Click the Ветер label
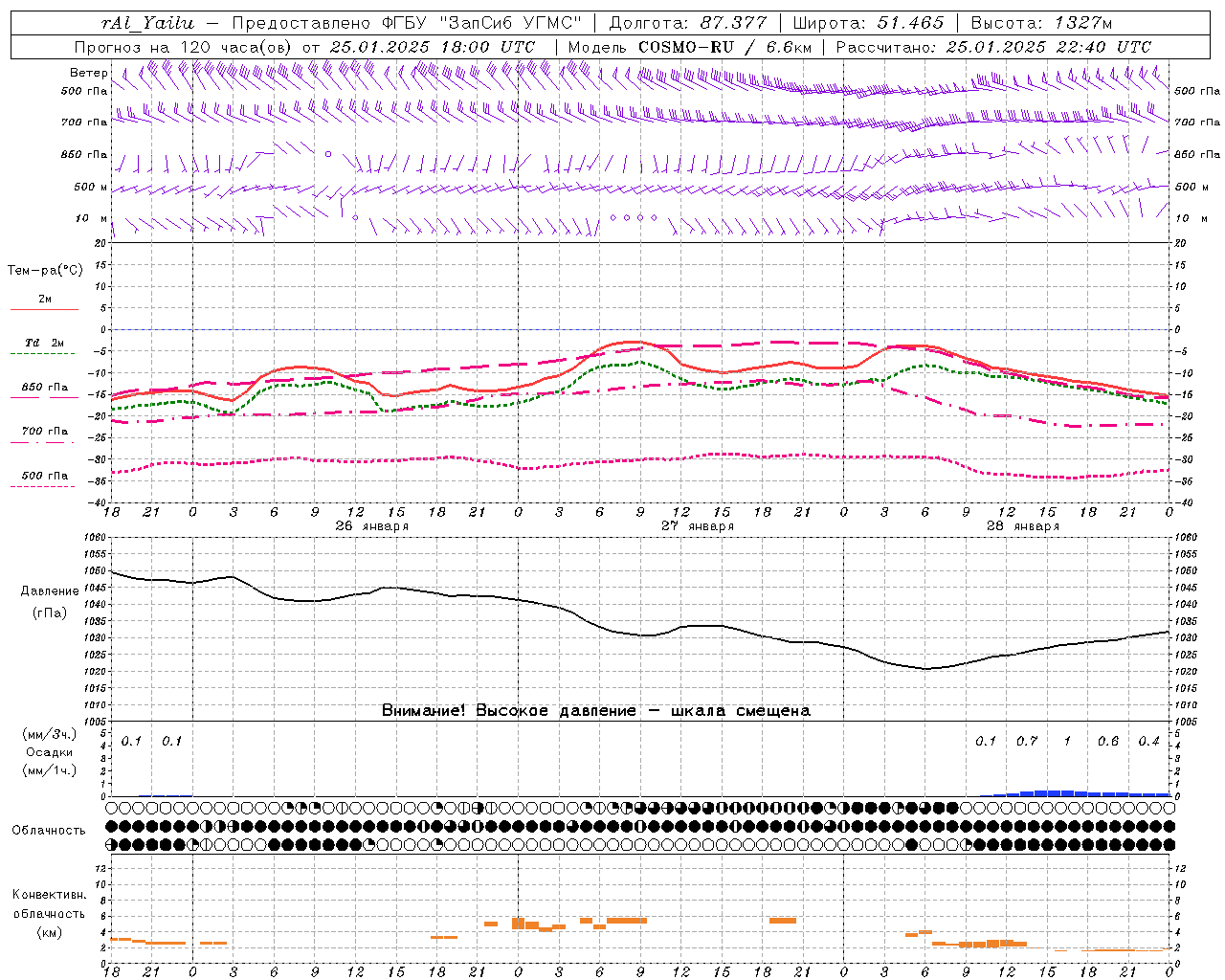 tap(88, 73)
